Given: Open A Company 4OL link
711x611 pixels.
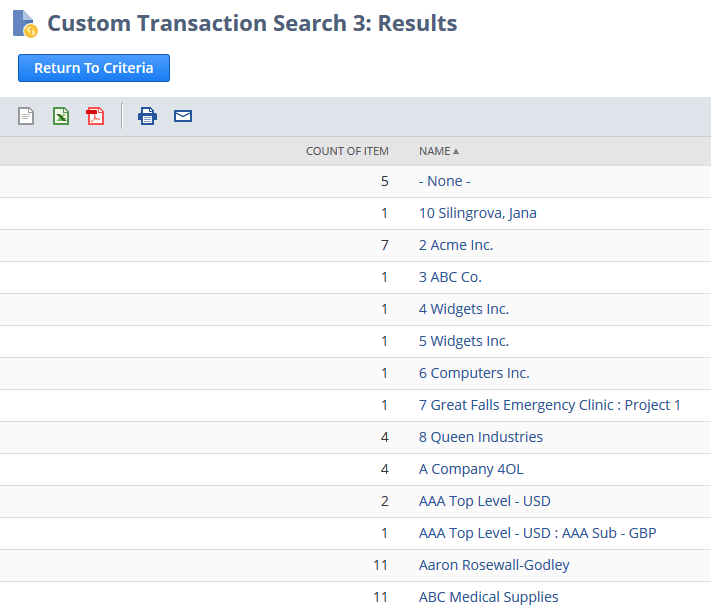Looking at the screenshot, I should click(471, 469).
